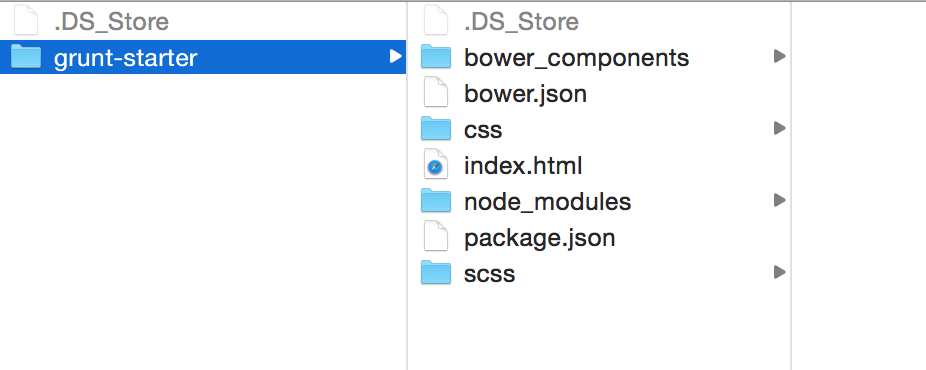Select the package.json file name
This screenshot has height=370, width=926.
pos(540,238)
